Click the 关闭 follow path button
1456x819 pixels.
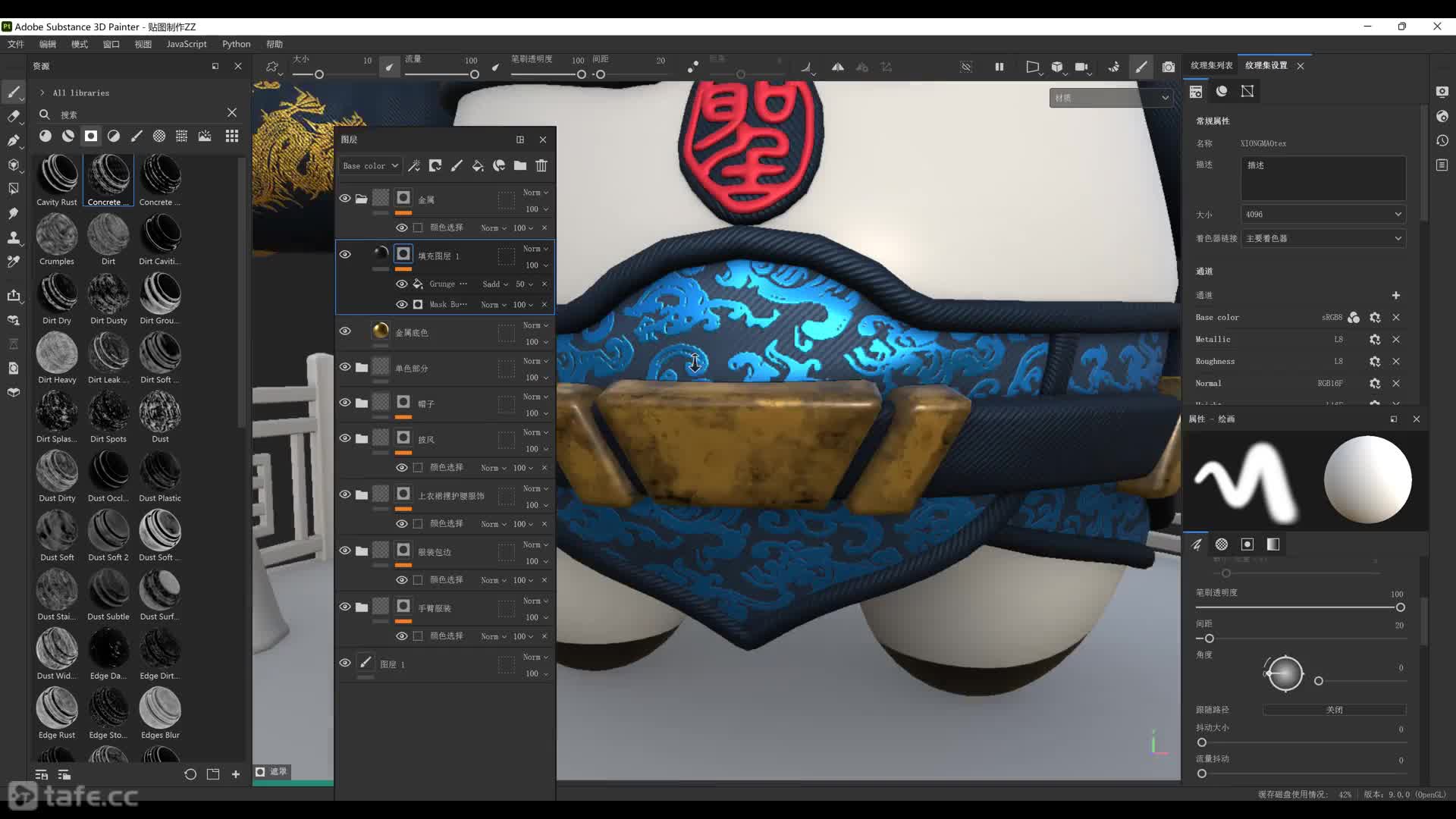click(1334, 710)
